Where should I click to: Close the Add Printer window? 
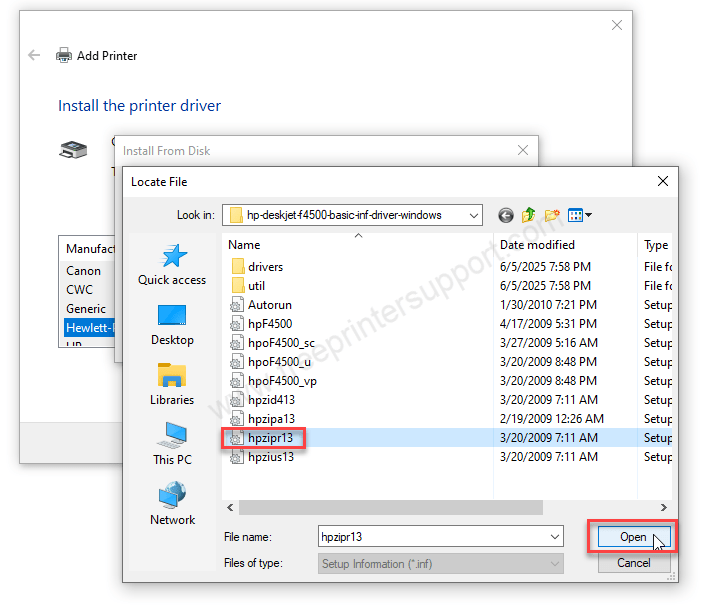click(x=617, y=25)
